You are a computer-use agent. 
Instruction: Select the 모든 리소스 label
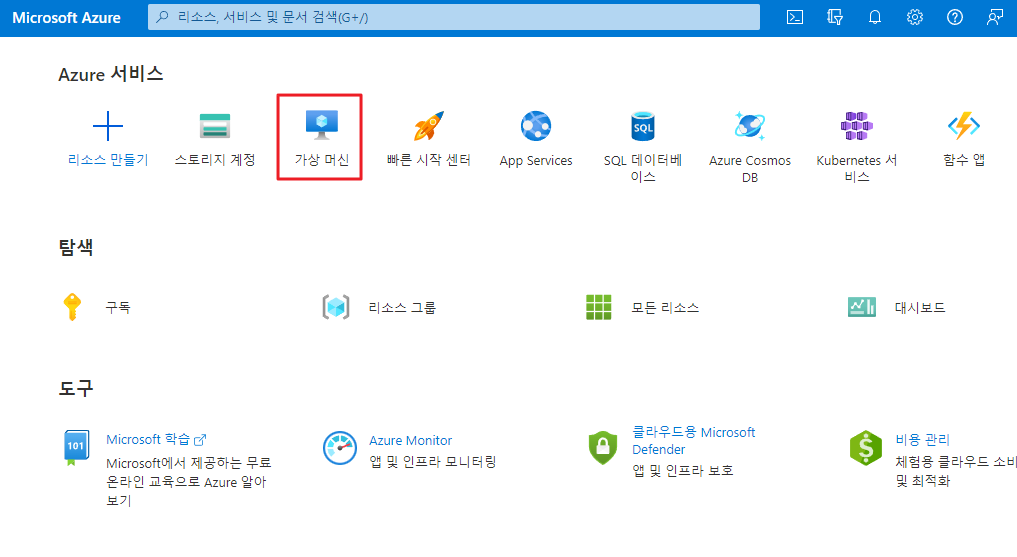click(x=665, y=307)
